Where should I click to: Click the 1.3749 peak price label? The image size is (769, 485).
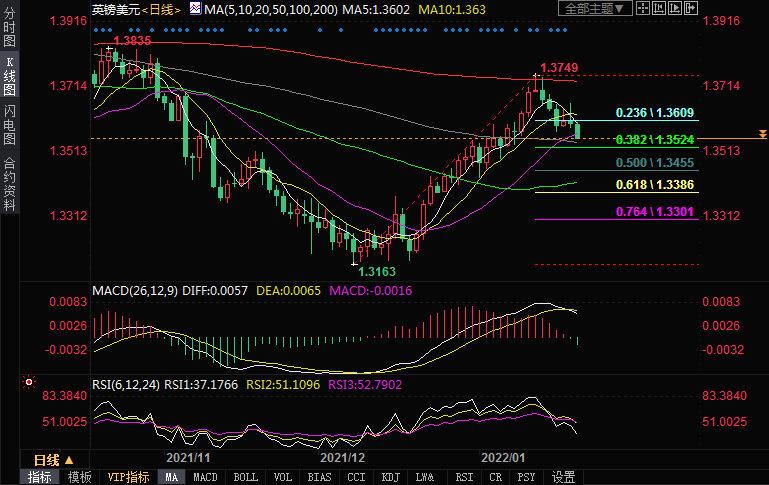point(559,68)
